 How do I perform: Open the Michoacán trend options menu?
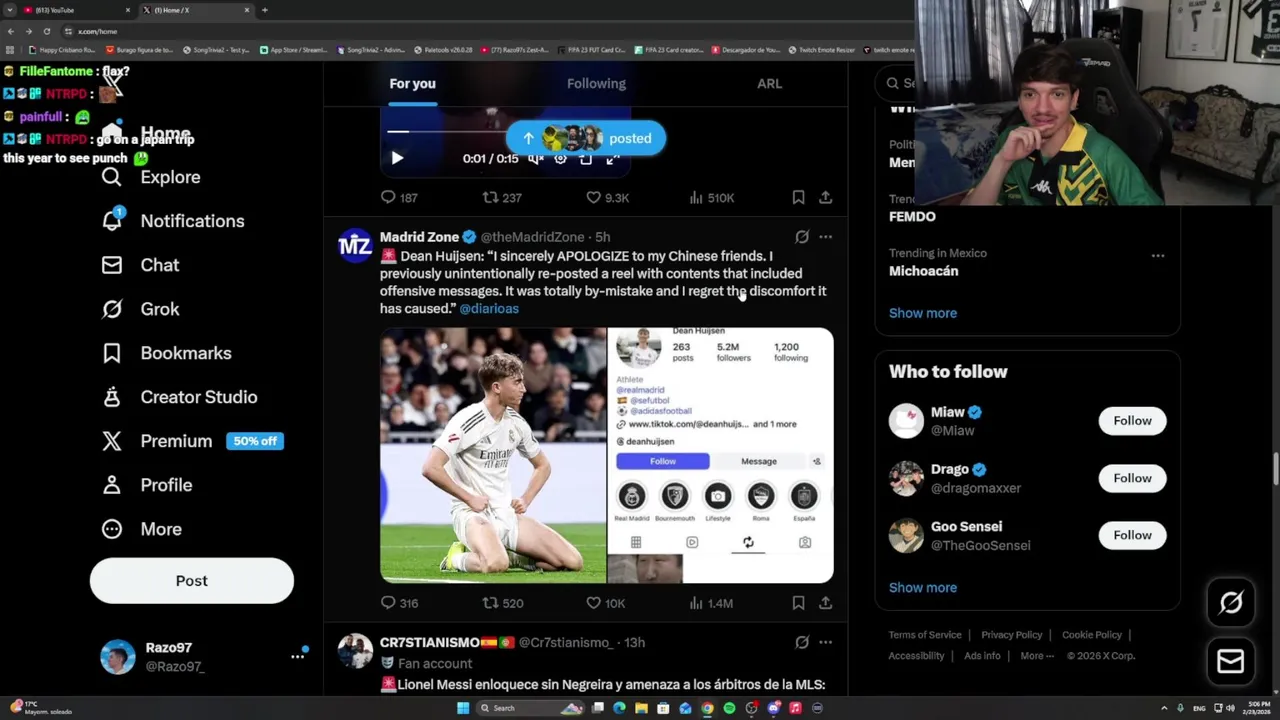1158,255
